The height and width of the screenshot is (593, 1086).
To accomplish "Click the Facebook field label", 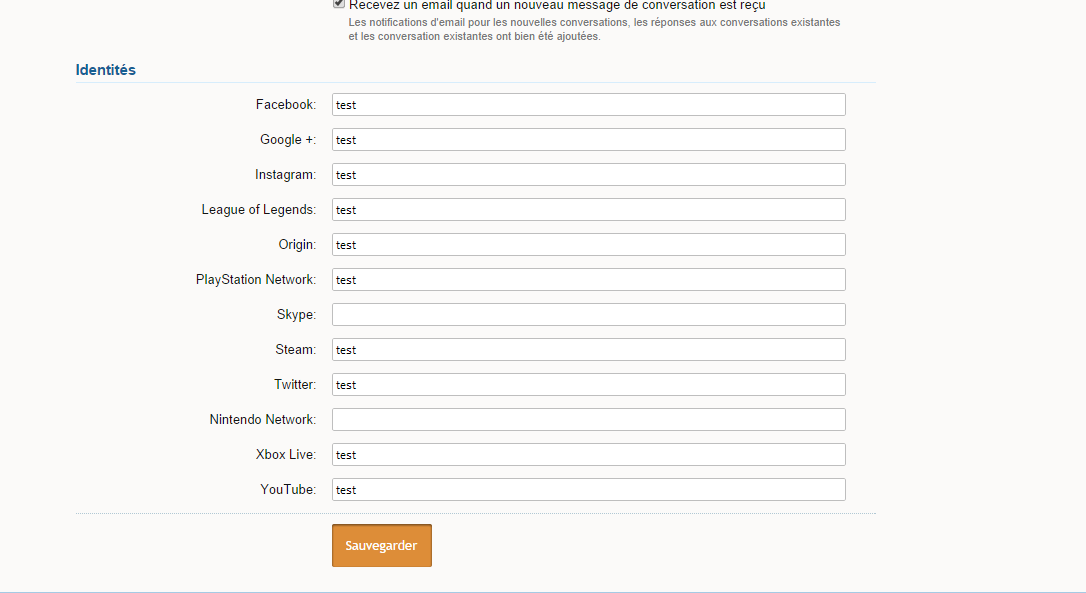I will [x=285, y=105].
